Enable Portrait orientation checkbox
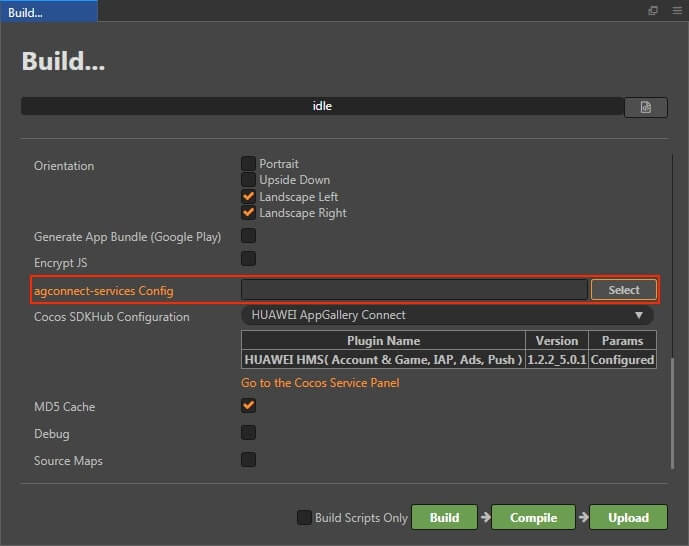The width and height of the screenshot is (689, 546). [x=248, y=163]
